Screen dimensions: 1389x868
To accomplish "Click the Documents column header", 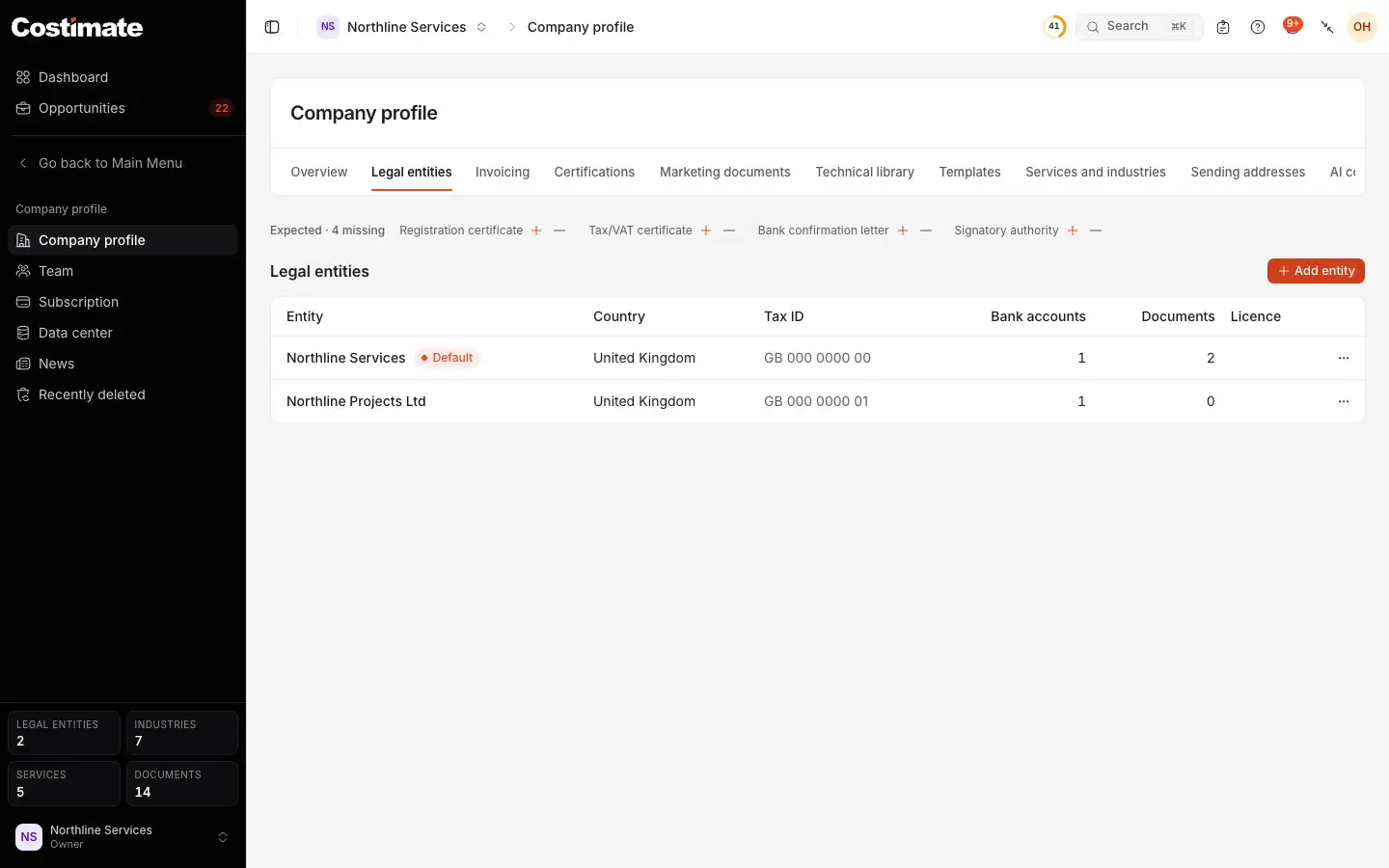I will [1178, 316].
